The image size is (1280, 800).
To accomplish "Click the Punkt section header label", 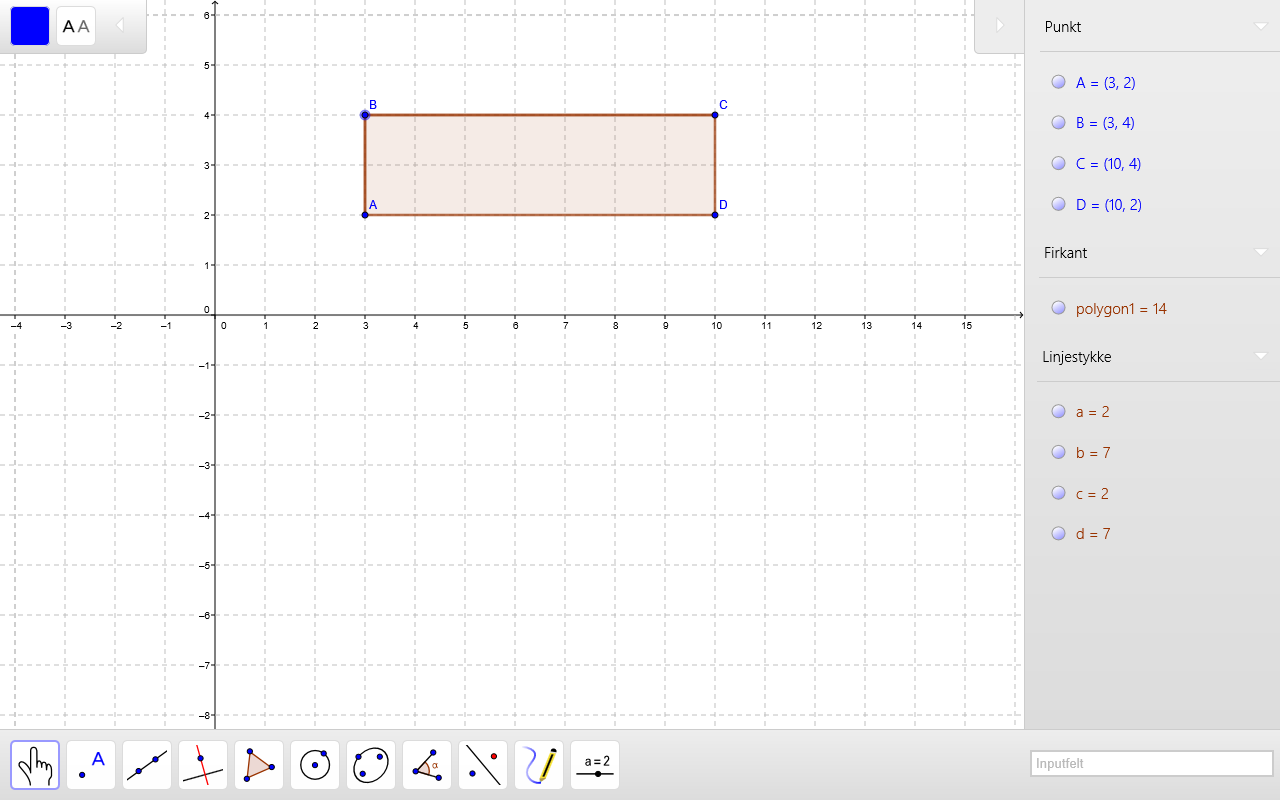I will tap(1063, 27).
